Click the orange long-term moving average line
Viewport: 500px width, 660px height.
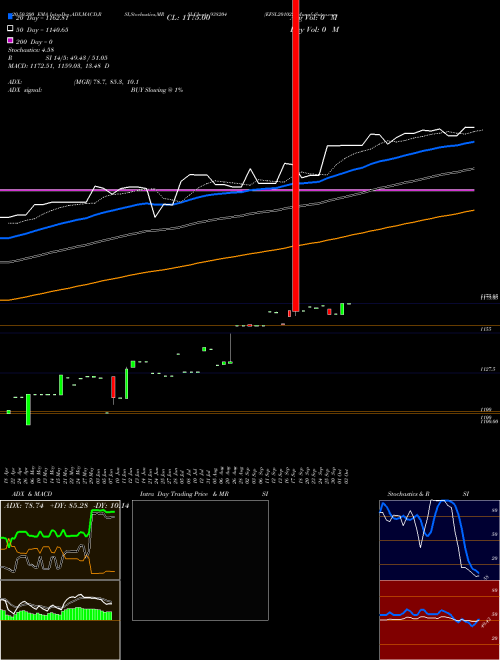tap(237, 255)
